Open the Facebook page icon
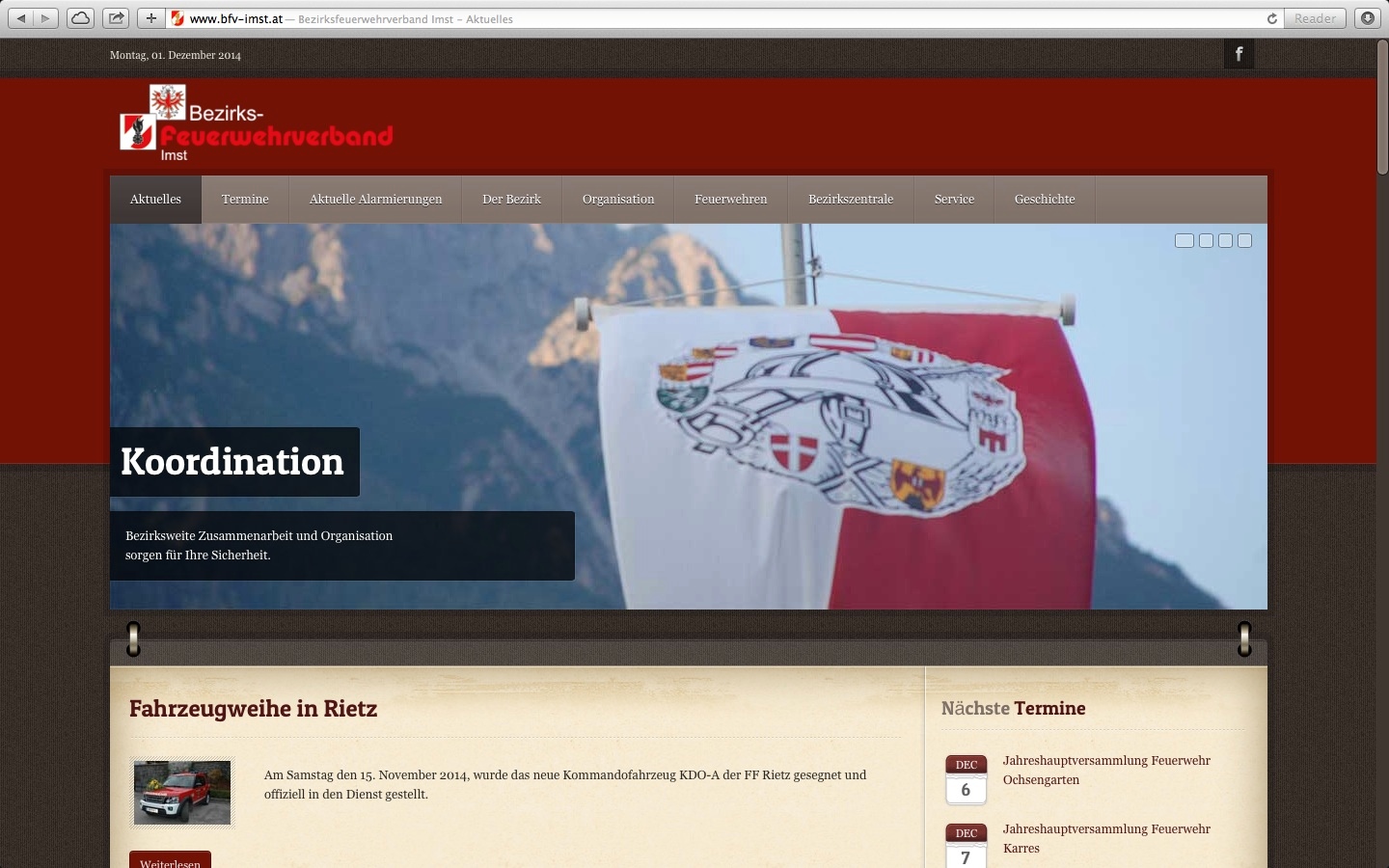This screenshot has height=868, width=1389. 1239,54
